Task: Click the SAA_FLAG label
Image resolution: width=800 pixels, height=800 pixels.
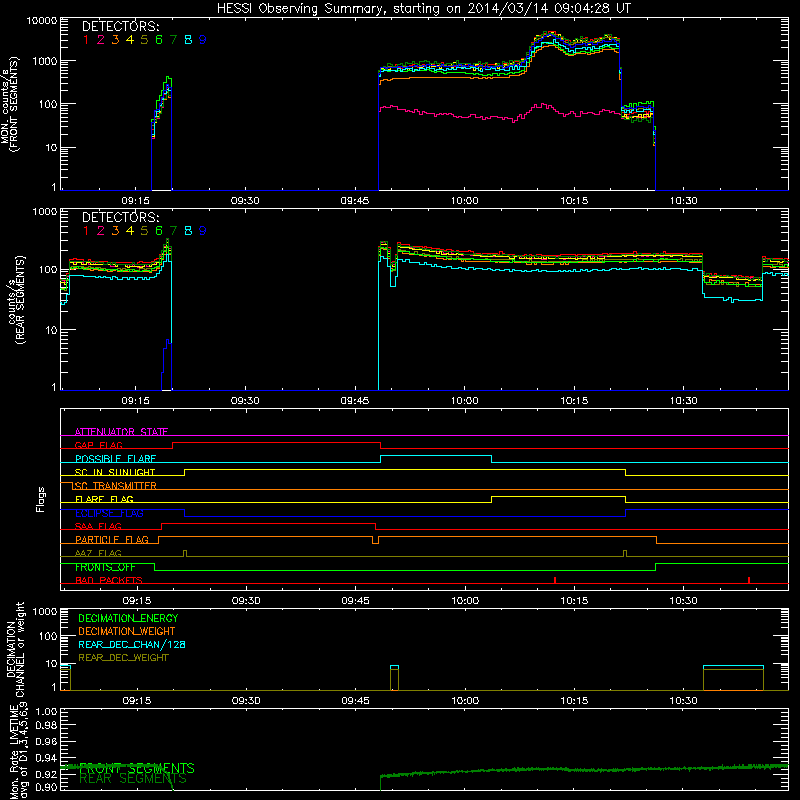Action: pos(98,526)
